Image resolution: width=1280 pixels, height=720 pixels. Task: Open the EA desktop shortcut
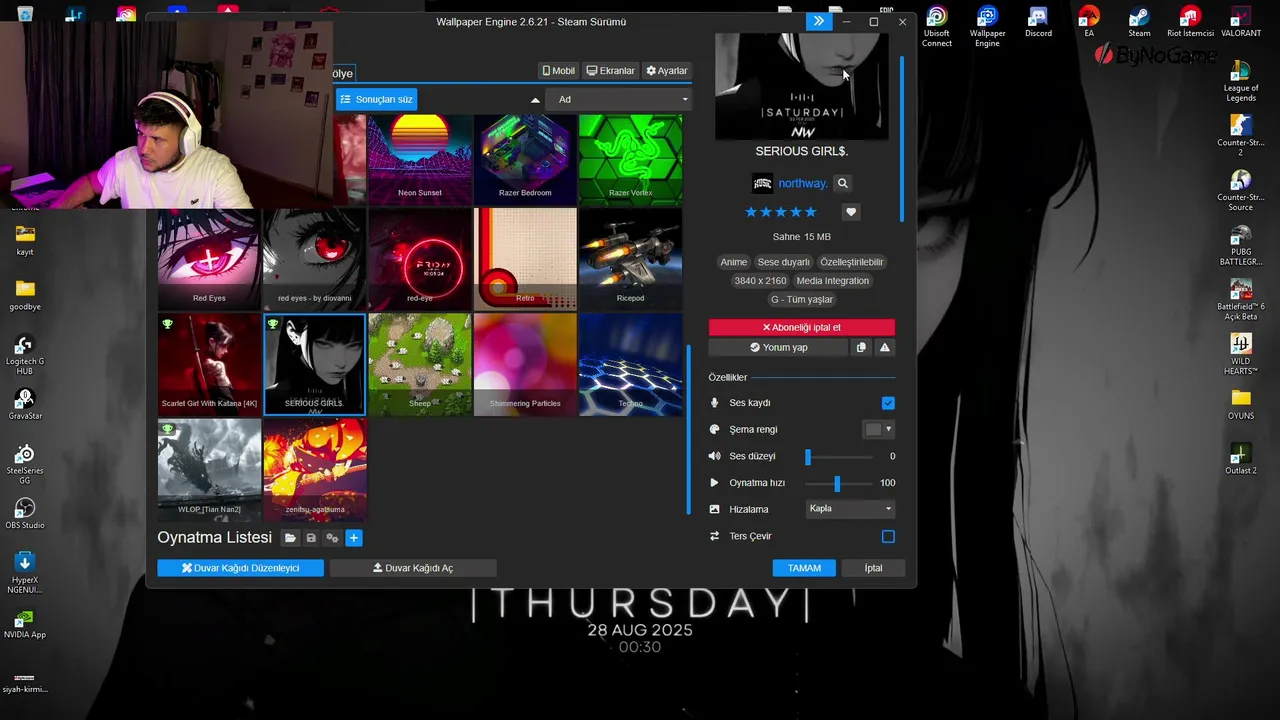tap(1089, 23)
